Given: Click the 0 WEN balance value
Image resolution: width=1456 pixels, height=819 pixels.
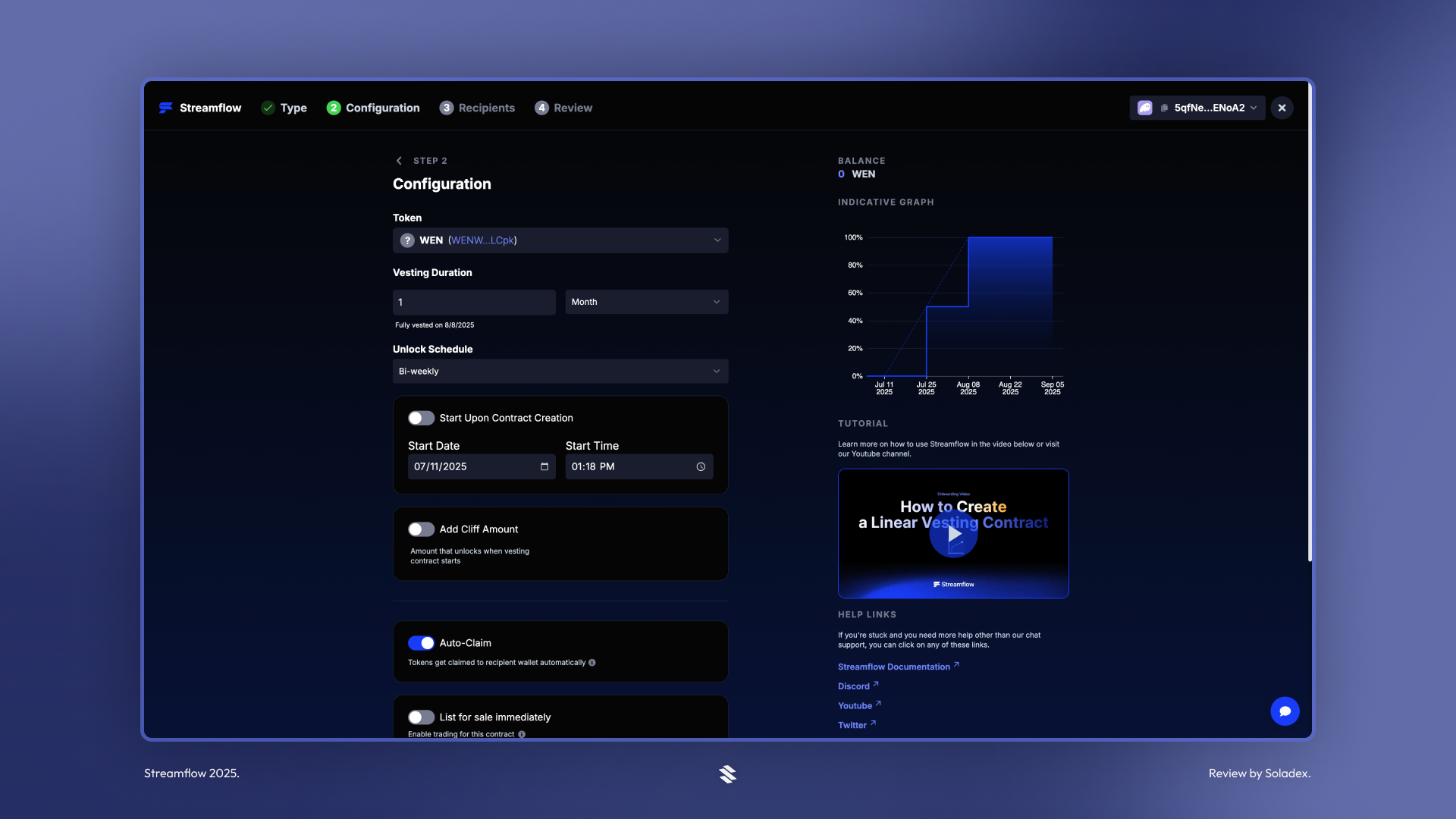Looking at the screenshot, I should (857, 174).
